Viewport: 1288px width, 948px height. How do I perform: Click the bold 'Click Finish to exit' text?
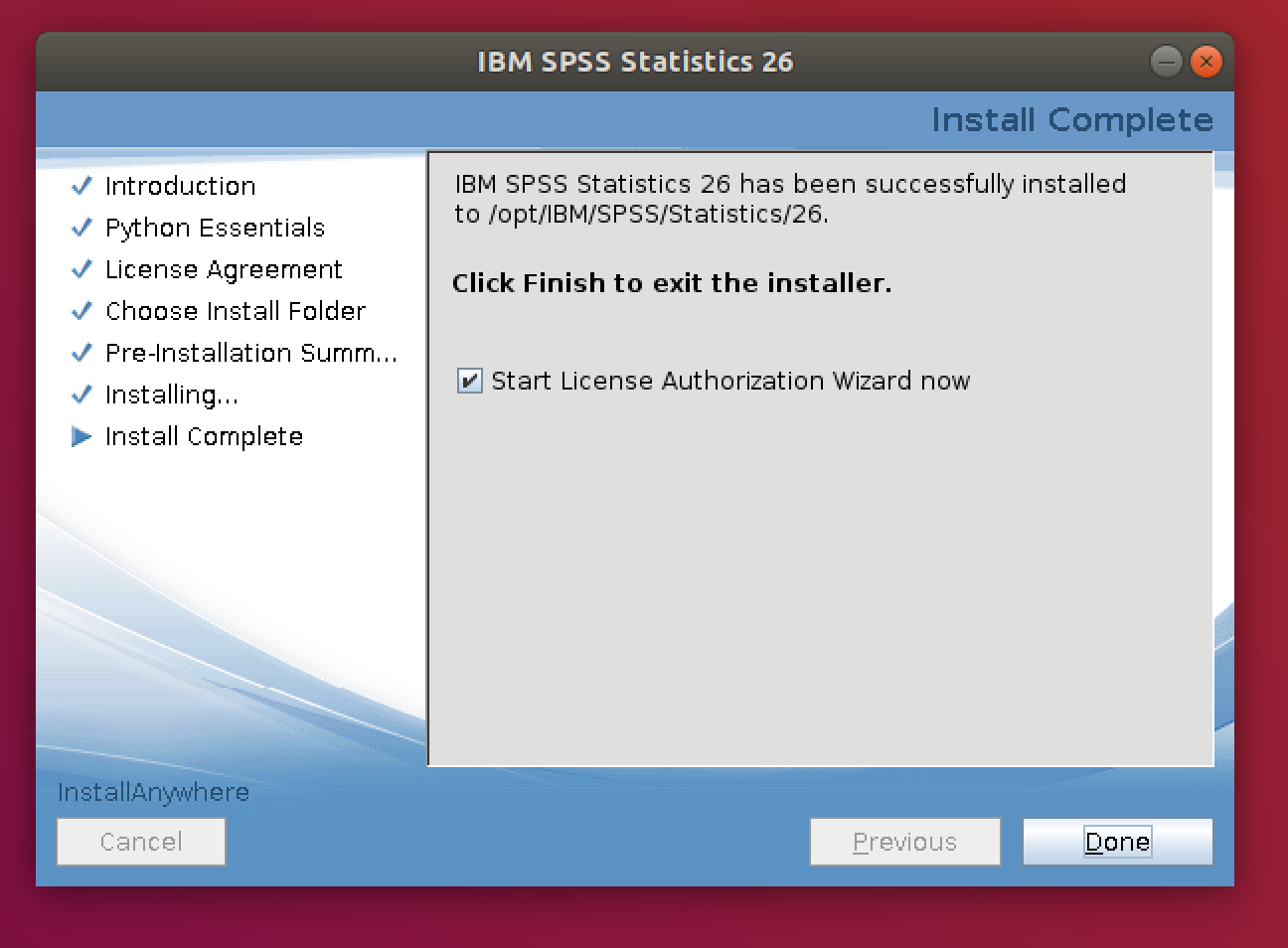coord(672,283)
